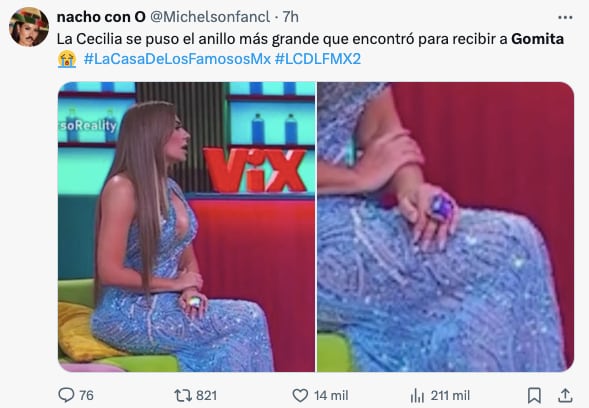Click the 76 replies count
Screen dimensions: 589x408
click(x=86, y=395)
